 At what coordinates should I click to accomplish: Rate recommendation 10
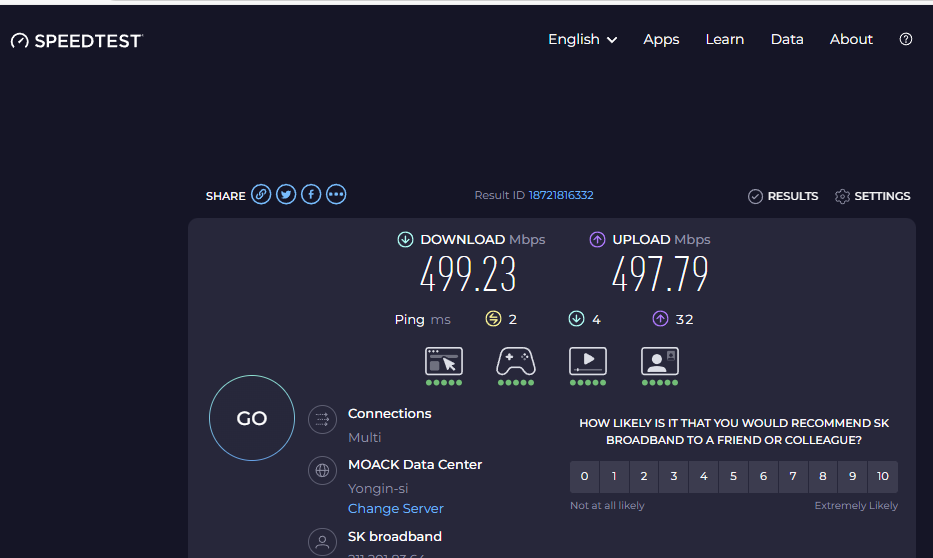point(883,477)
